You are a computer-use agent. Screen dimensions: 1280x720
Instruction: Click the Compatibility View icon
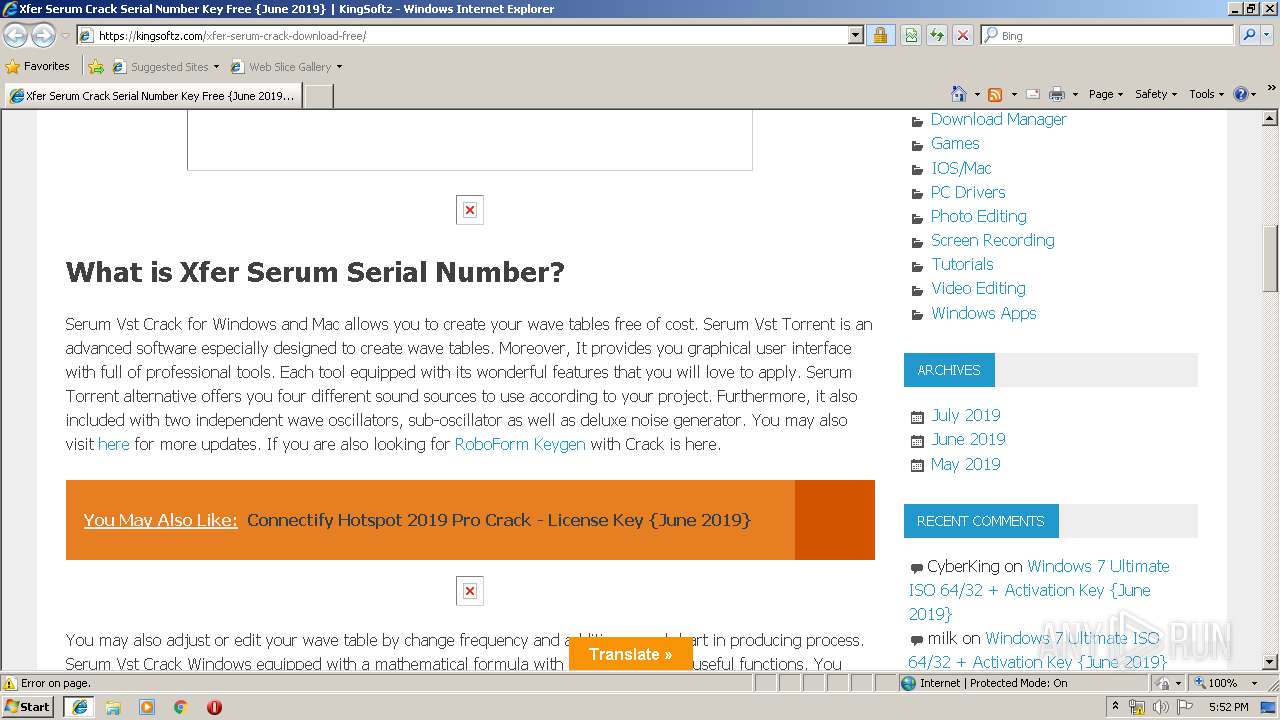pos(911,35)
